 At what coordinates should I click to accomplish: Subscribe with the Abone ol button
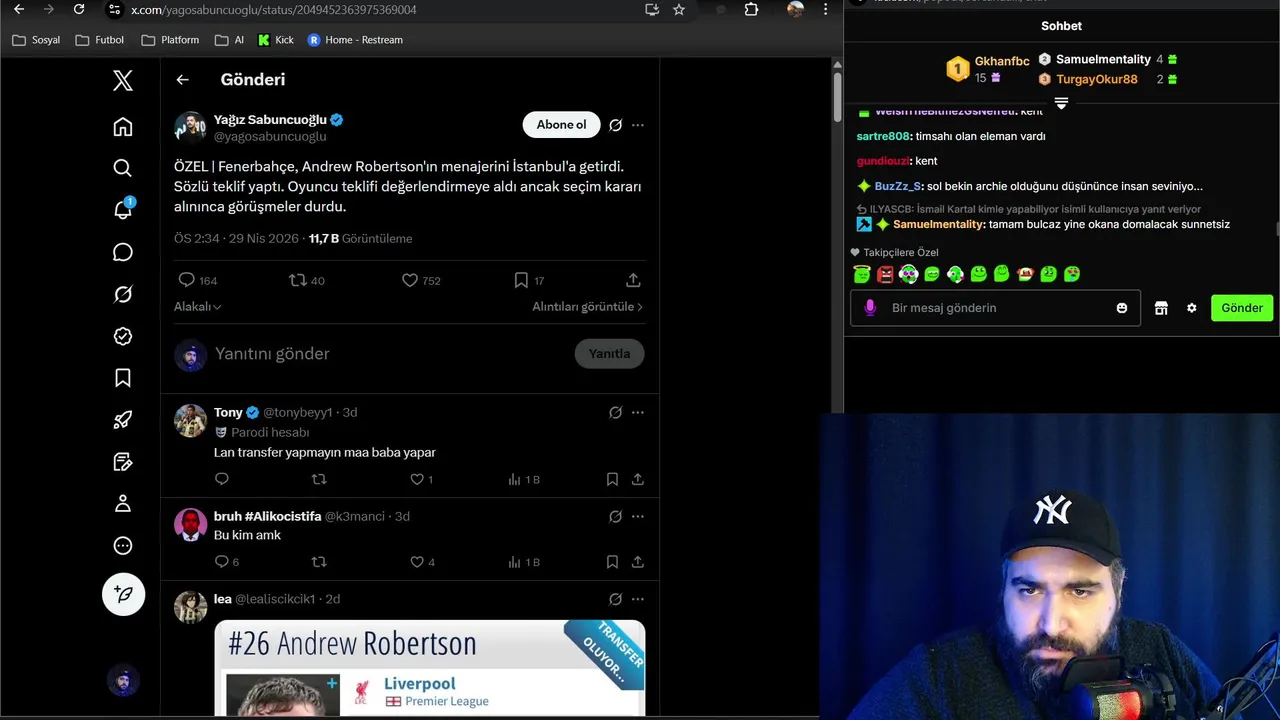pyautogui.click(x=561, y=125)
